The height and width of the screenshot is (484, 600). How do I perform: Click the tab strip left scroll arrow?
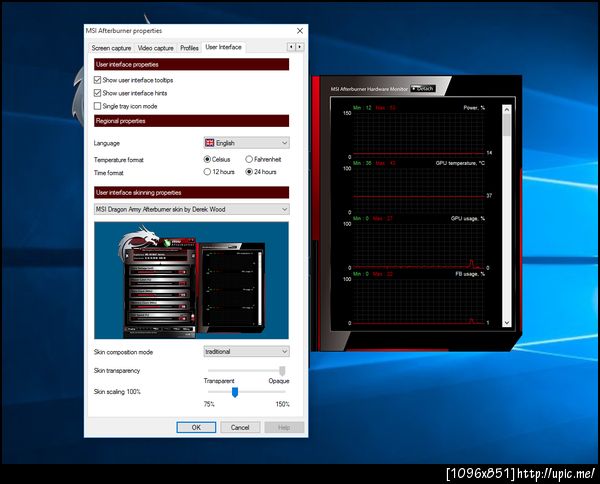(291, 47)
